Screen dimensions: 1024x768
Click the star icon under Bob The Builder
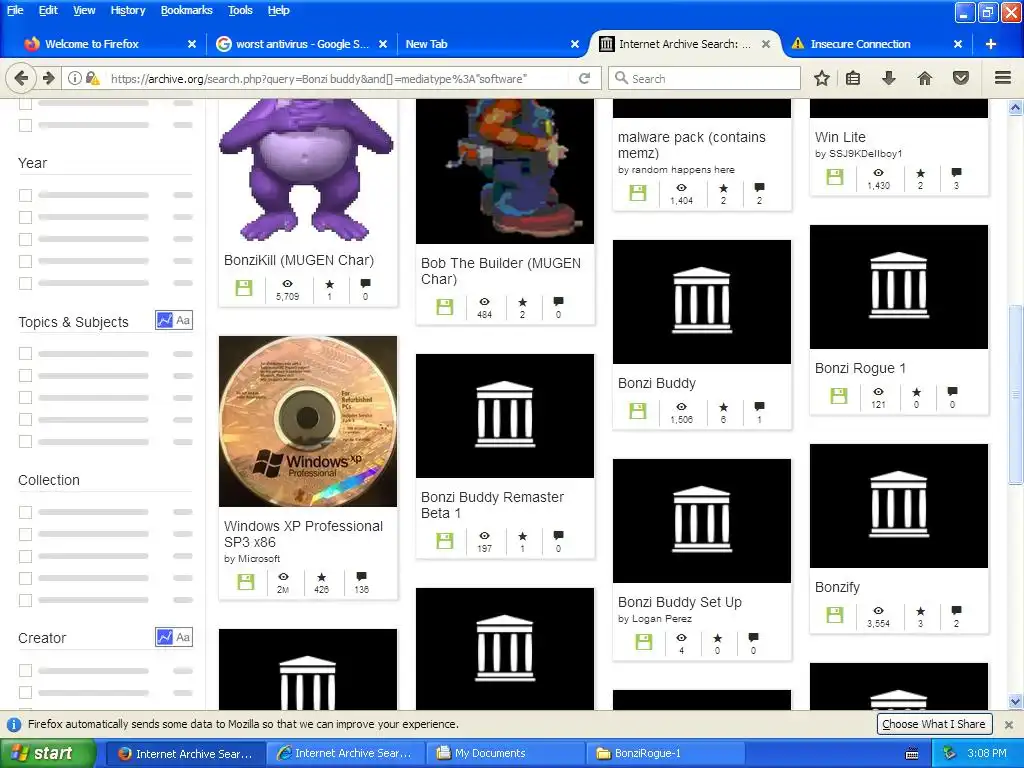(x=522, y=302)
